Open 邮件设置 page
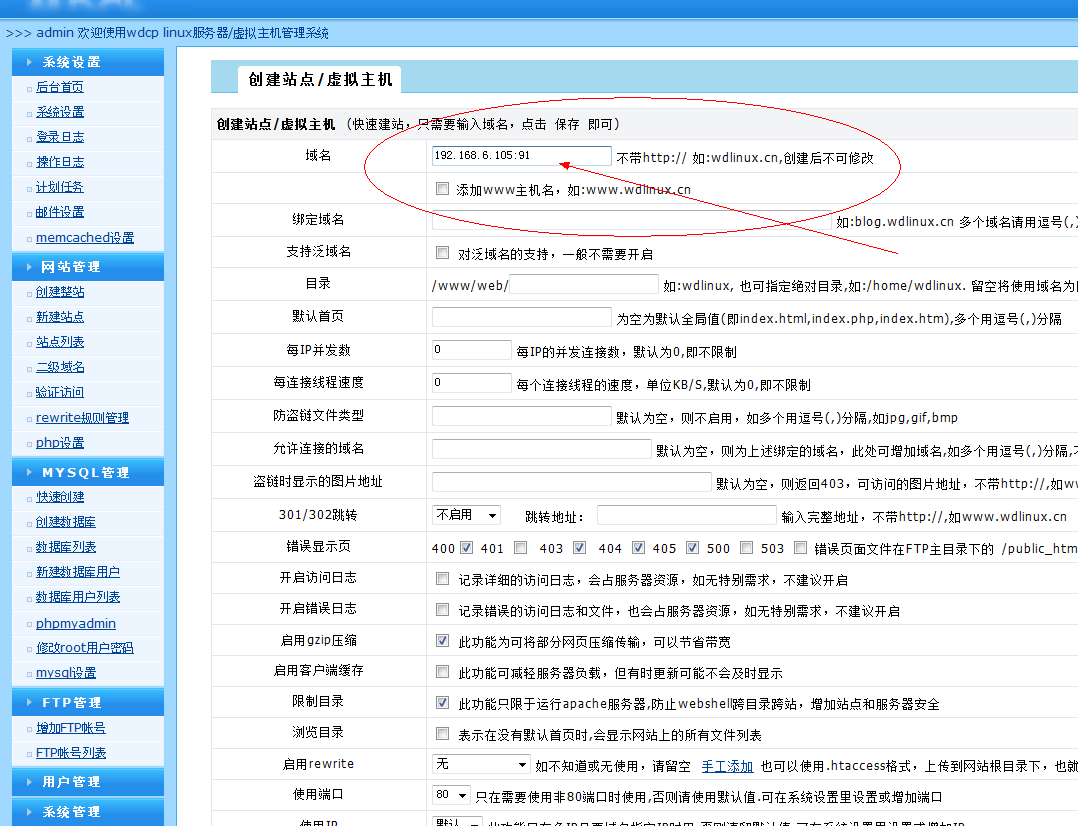 pos(60,212)
